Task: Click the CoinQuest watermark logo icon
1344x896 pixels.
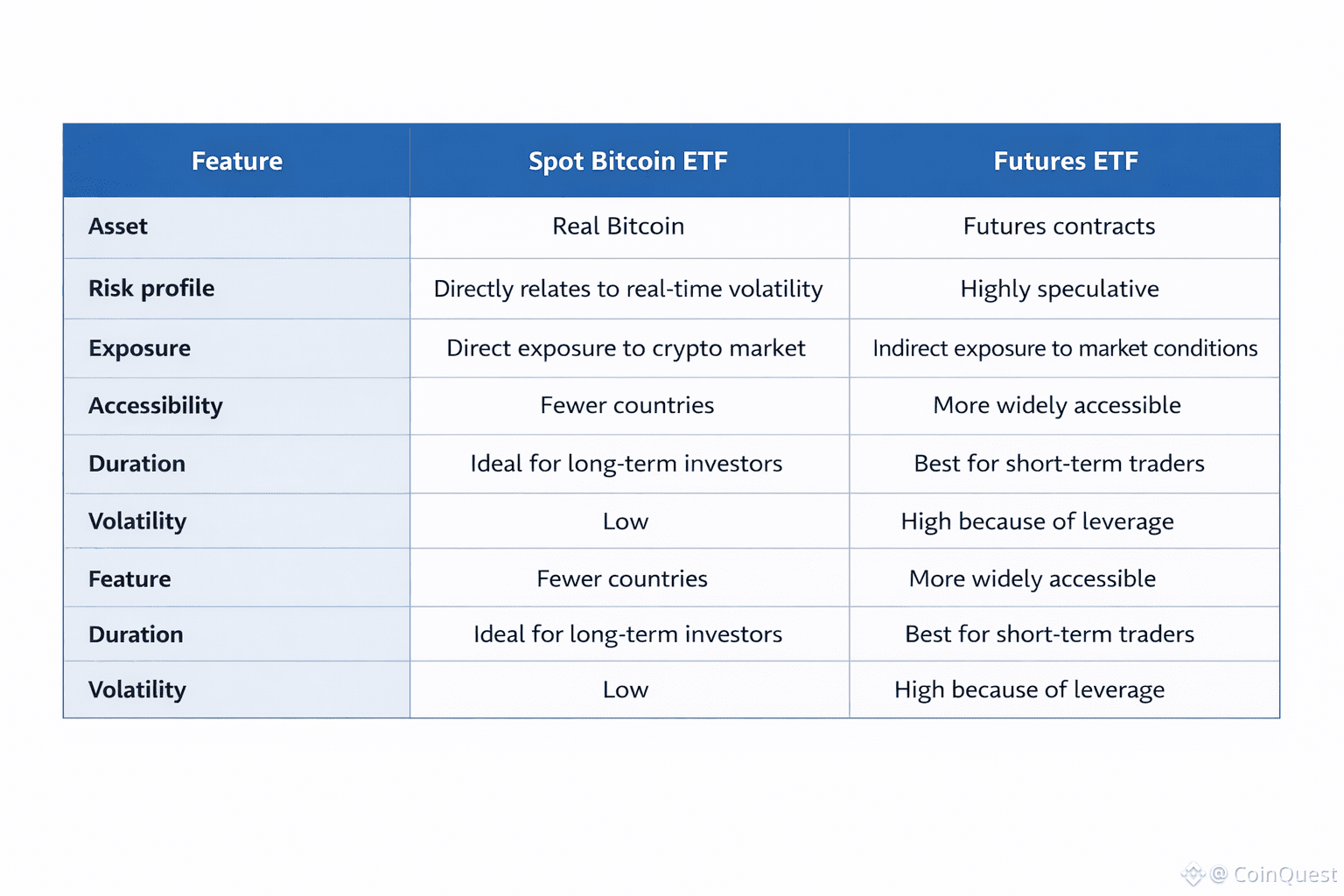Action: (x=1193, y=873)
